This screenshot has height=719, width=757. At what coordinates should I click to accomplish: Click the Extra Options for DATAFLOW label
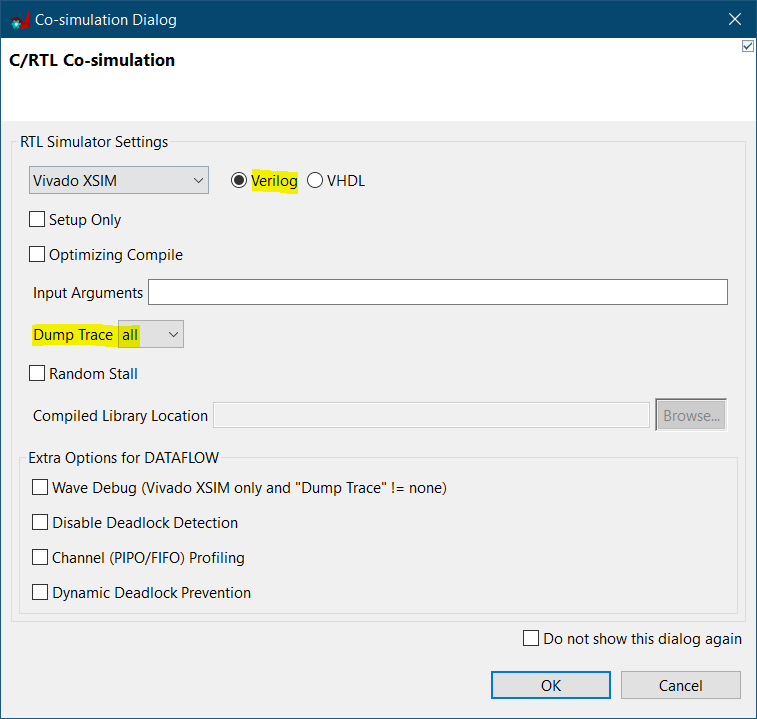click(124, 458)
